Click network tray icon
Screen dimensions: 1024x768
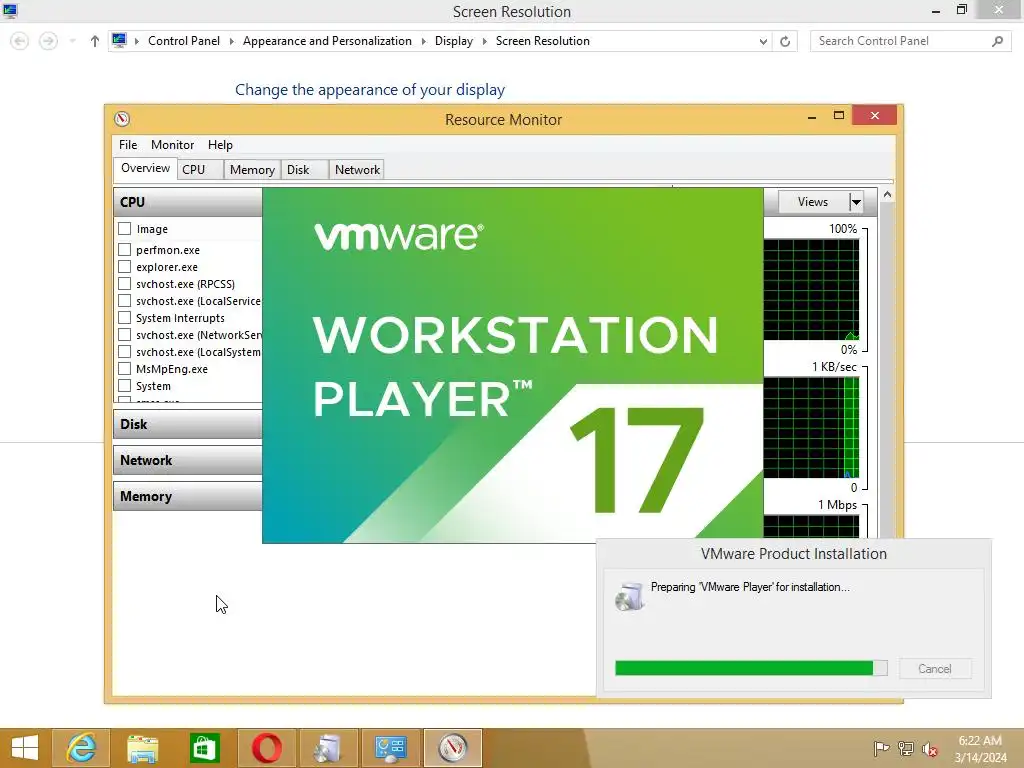[906, 748]
